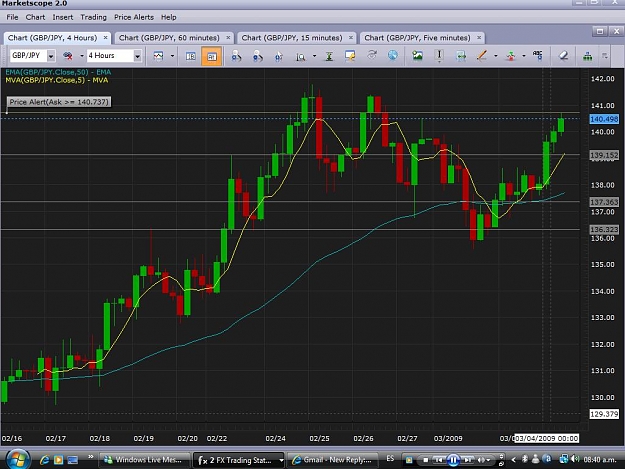Switch to the GBP/JPY 15 minutes chart tab
This screenshot has width=625, height=469.
coord(292,38)
